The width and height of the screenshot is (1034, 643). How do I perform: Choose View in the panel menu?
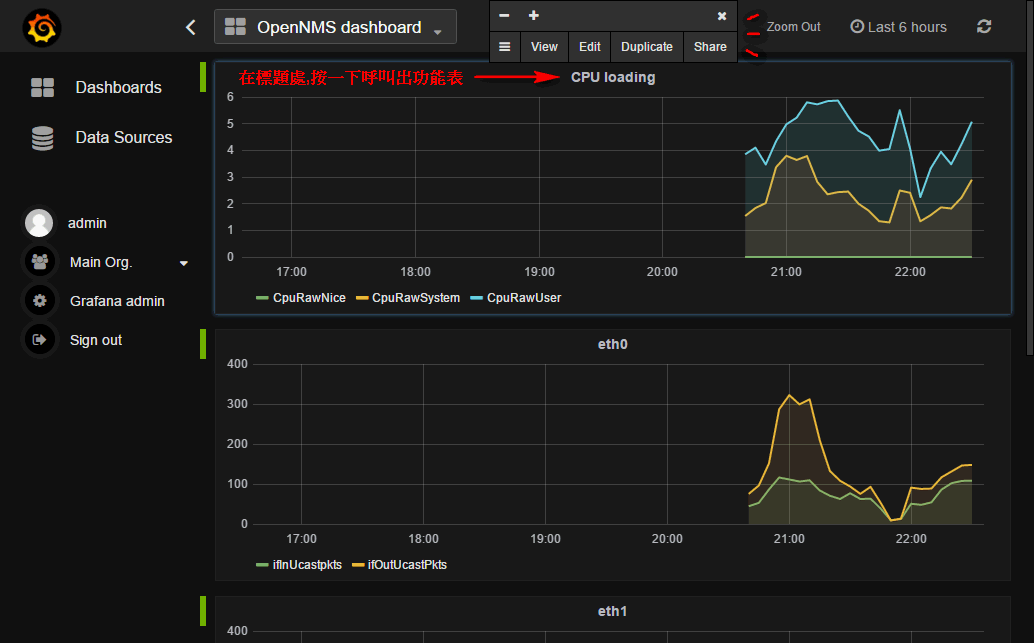click(544, 47)
